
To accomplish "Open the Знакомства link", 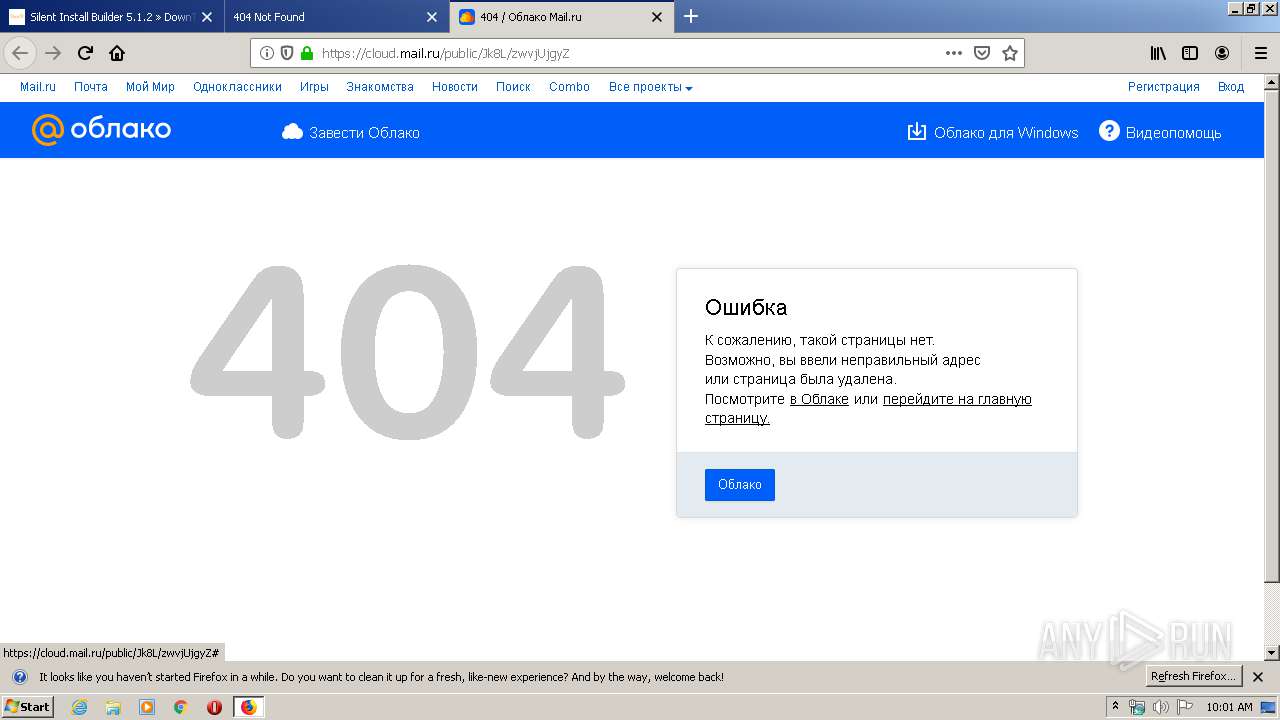I will click(x=380, y=87).
